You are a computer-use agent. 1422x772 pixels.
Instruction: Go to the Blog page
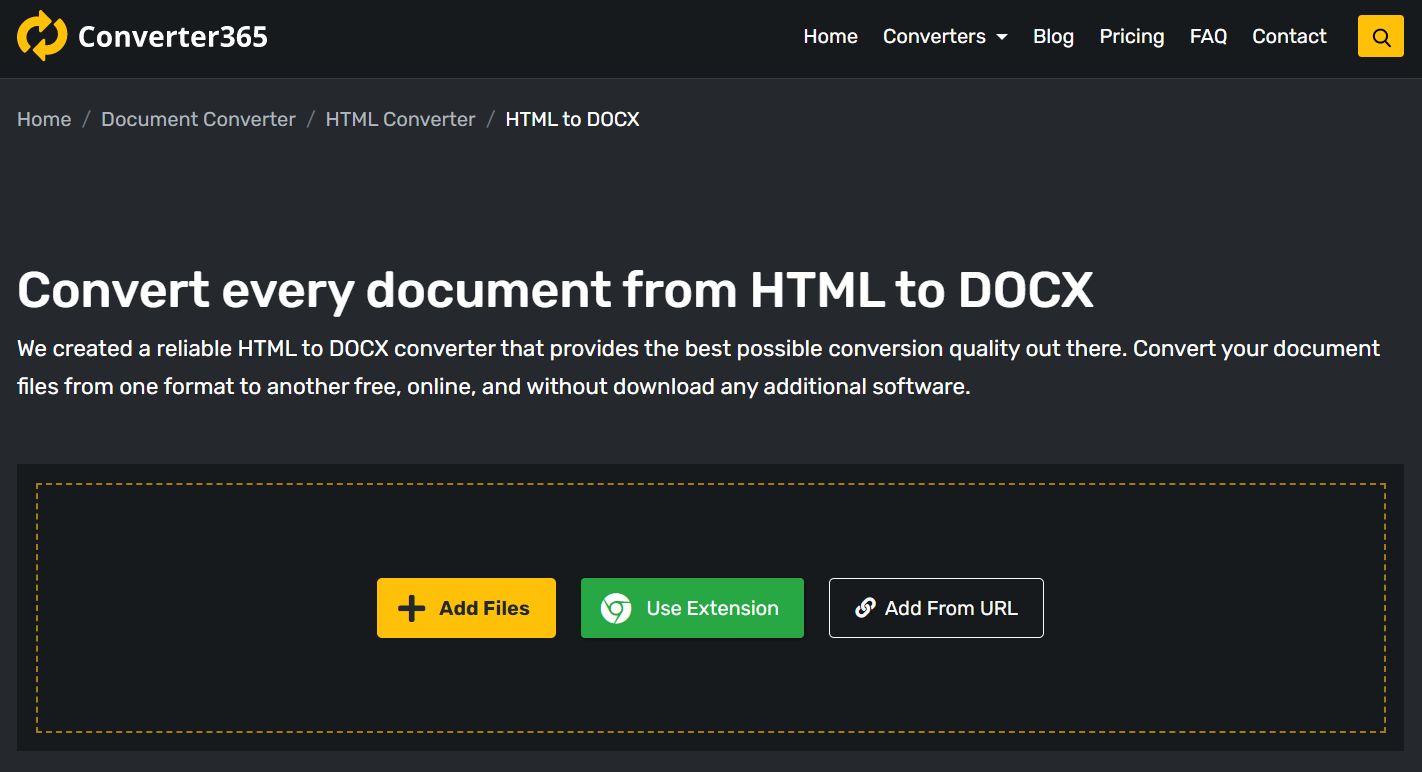1053,37
